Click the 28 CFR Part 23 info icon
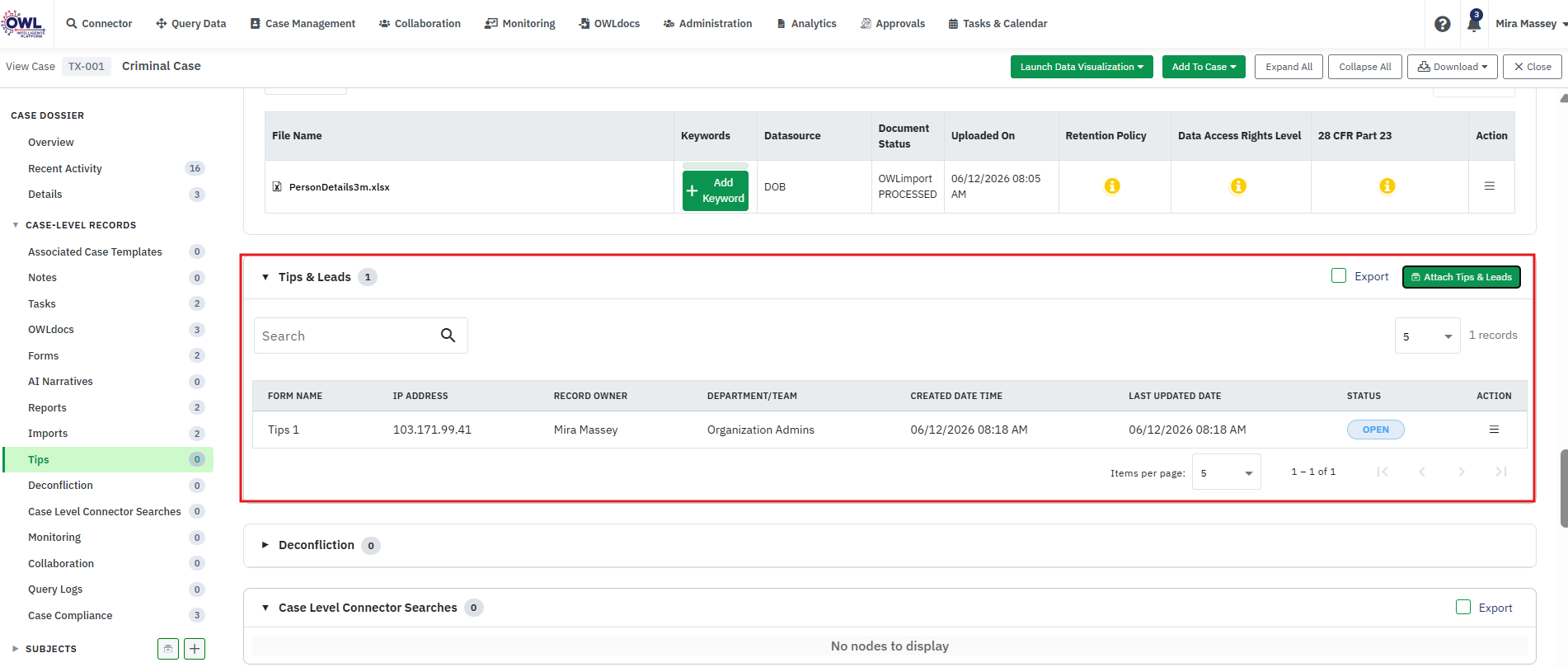The height and width of the screenshot is (667, 1568). point(1387,186)
